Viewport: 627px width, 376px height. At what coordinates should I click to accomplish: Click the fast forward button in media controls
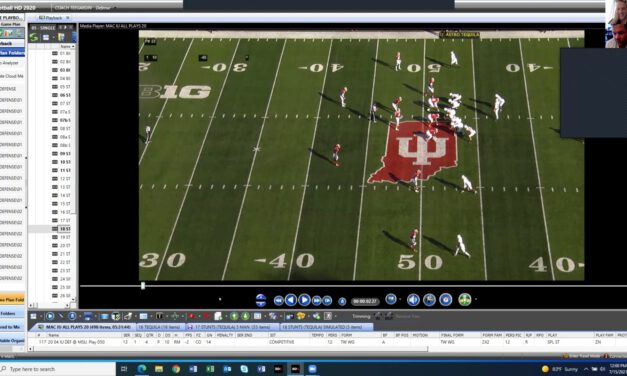pyautogui.click(x=317, y=300)
